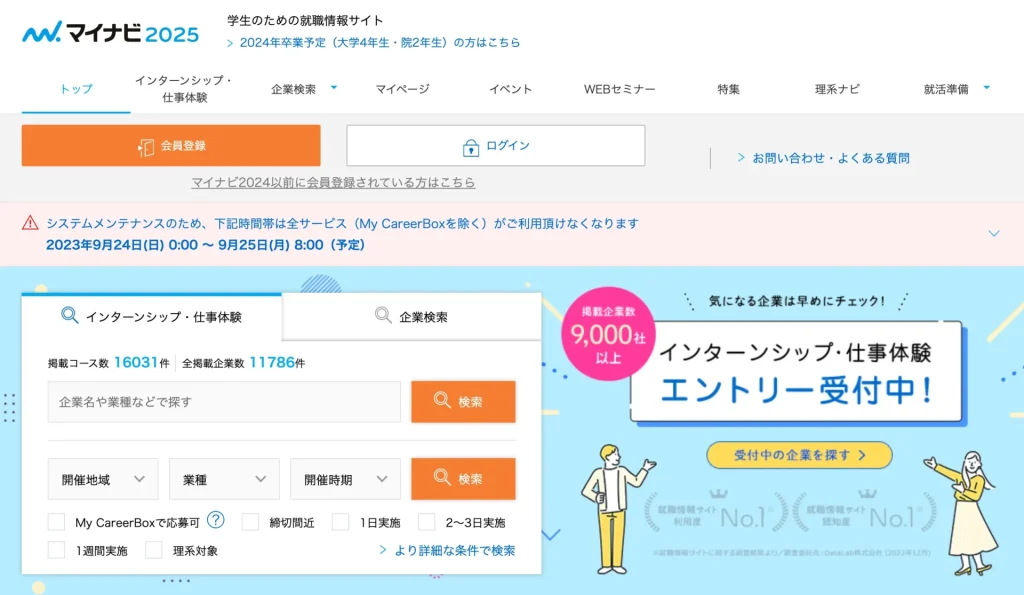Click magnifier icon on インターンシップ・仕事体験 tab

[x=69, y=316]
